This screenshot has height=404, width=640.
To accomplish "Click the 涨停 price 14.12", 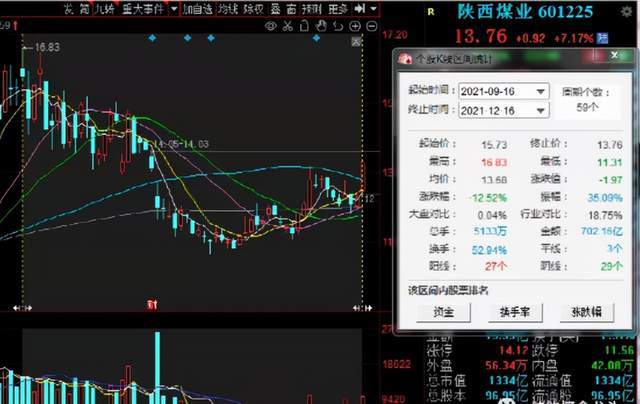I will pos(514,350).
